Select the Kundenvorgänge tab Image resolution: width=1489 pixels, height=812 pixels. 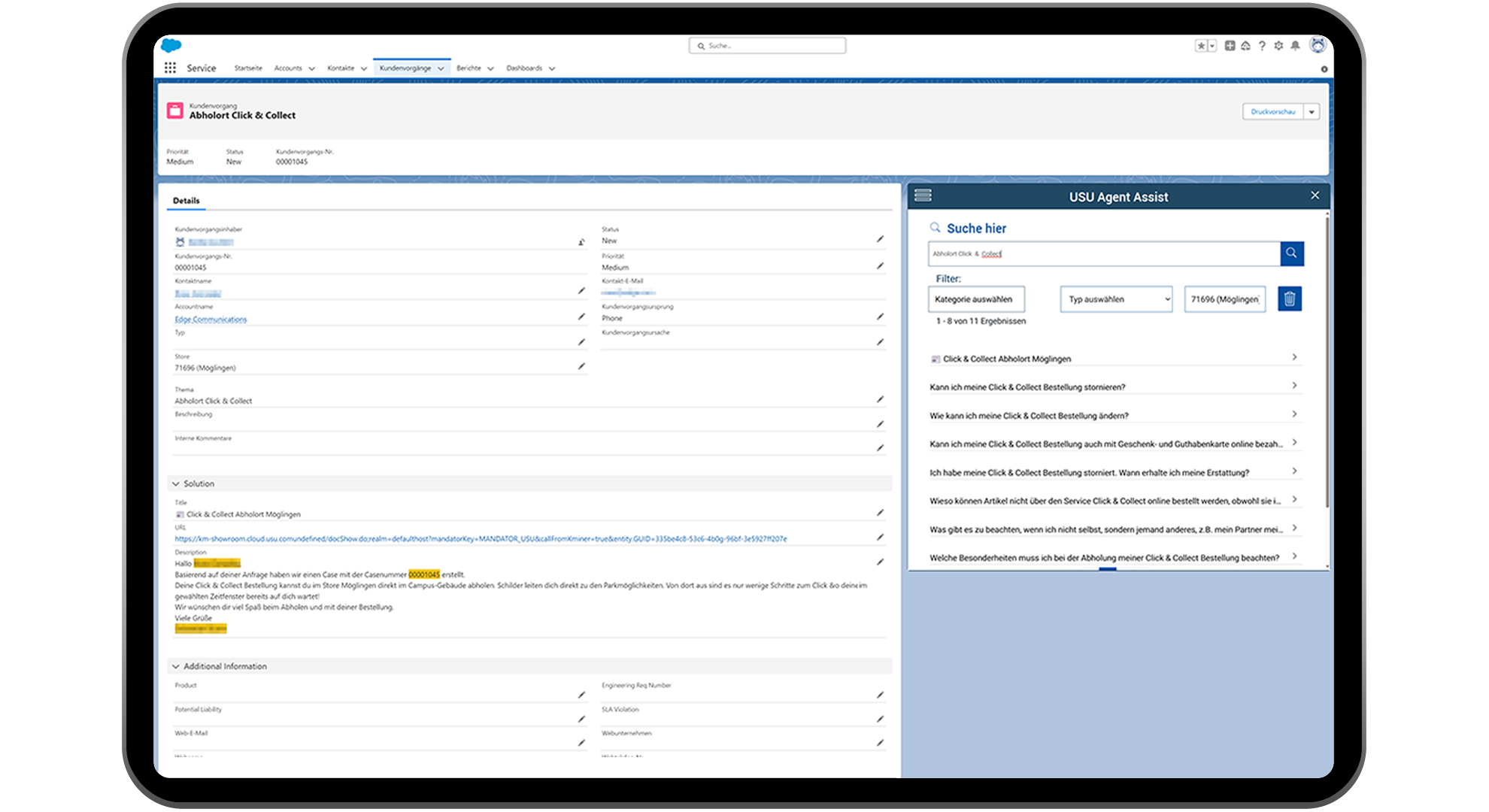405,68
